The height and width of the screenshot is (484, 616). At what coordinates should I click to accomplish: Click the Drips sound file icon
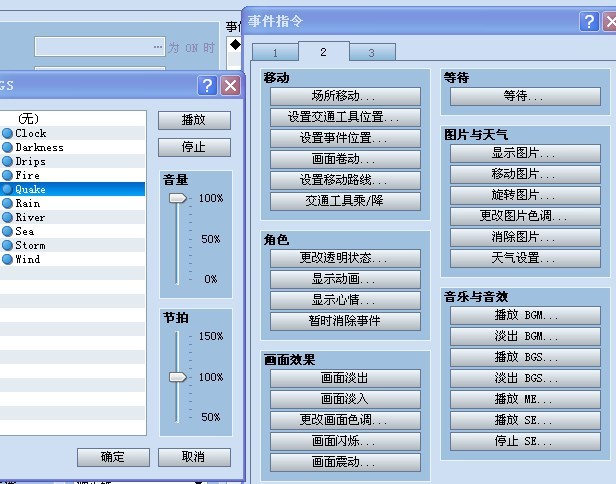(7, 161)
